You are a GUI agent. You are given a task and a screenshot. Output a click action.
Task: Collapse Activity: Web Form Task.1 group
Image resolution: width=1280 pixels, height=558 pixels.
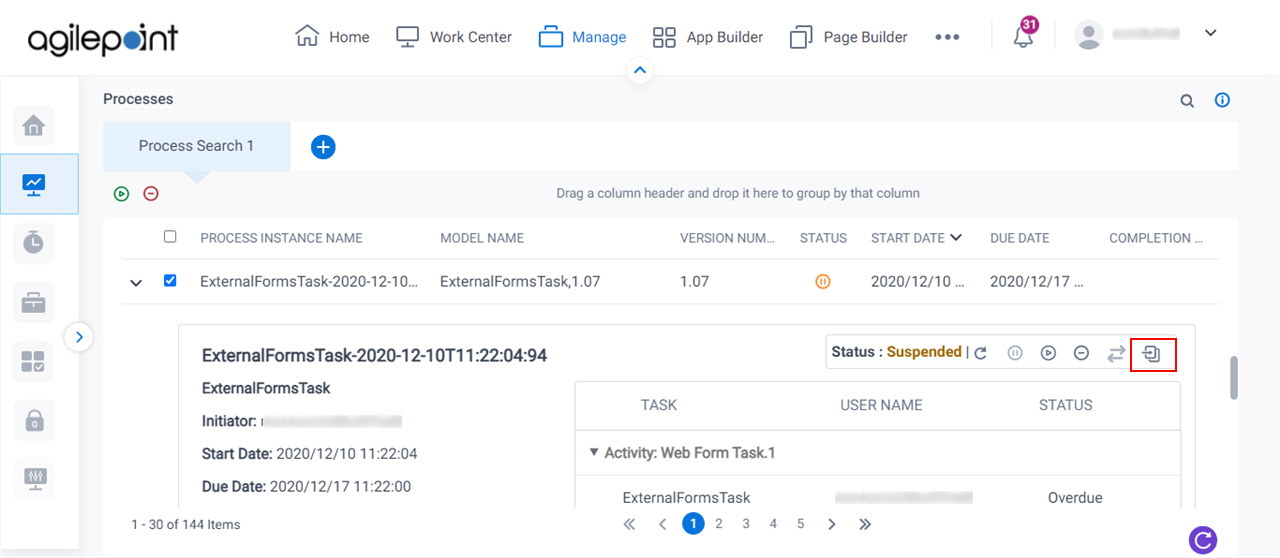594,453
